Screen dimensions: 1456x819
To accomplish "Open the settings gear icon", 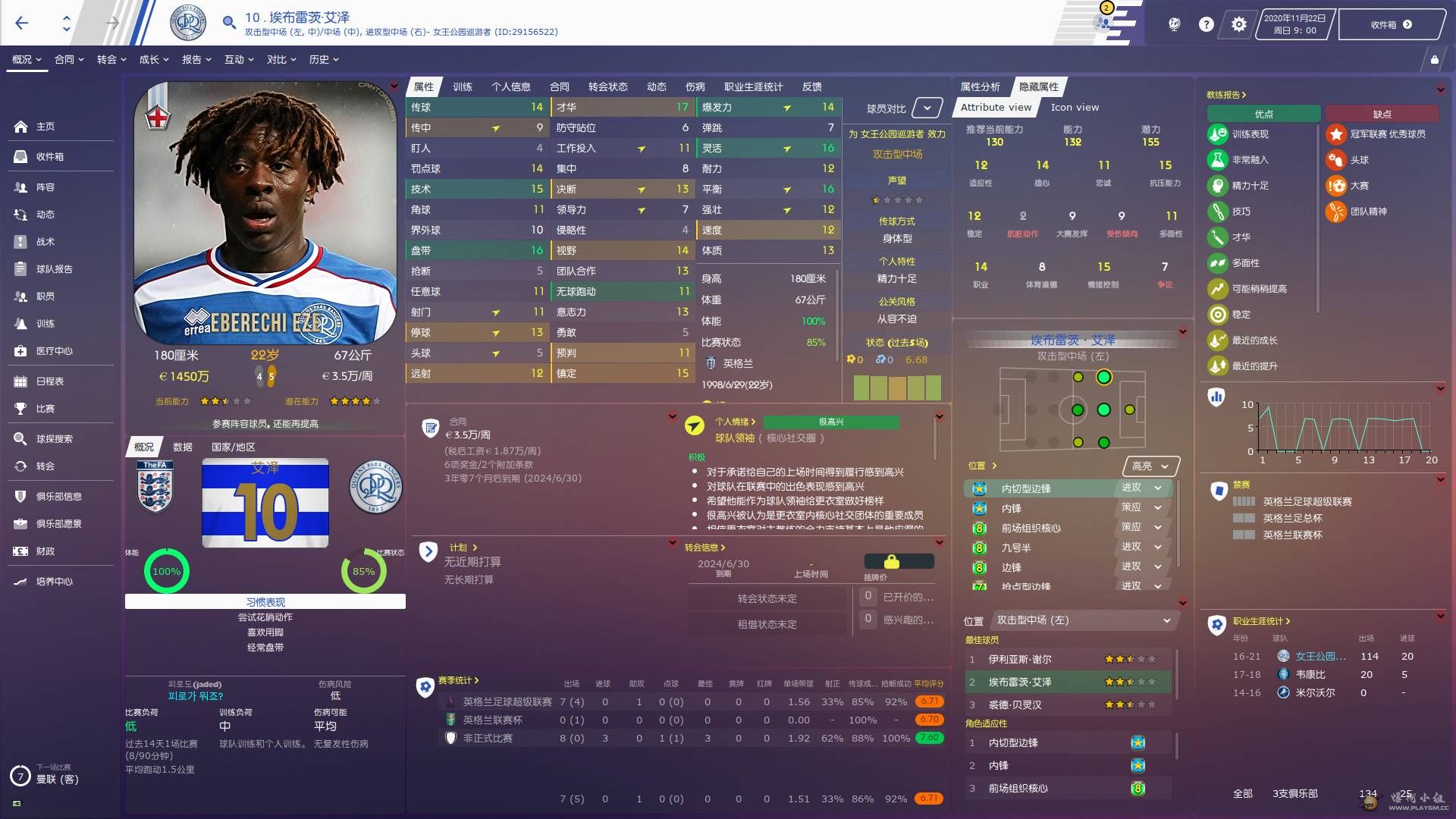I will coord(1238,24).
